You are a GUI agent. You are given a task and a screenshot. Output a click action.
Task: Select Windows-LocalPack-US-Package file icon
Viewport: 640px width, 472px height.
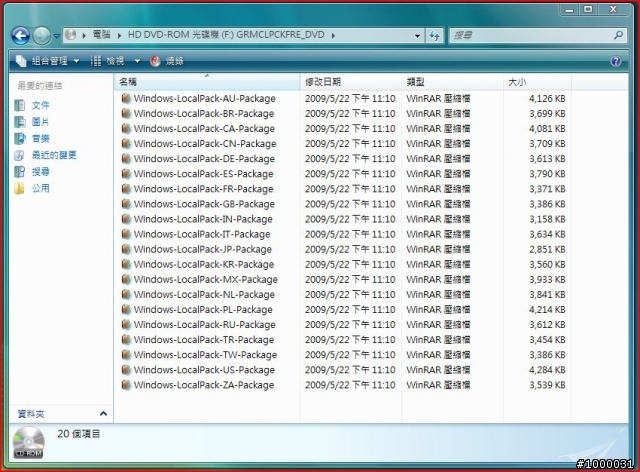coord(126,370)
